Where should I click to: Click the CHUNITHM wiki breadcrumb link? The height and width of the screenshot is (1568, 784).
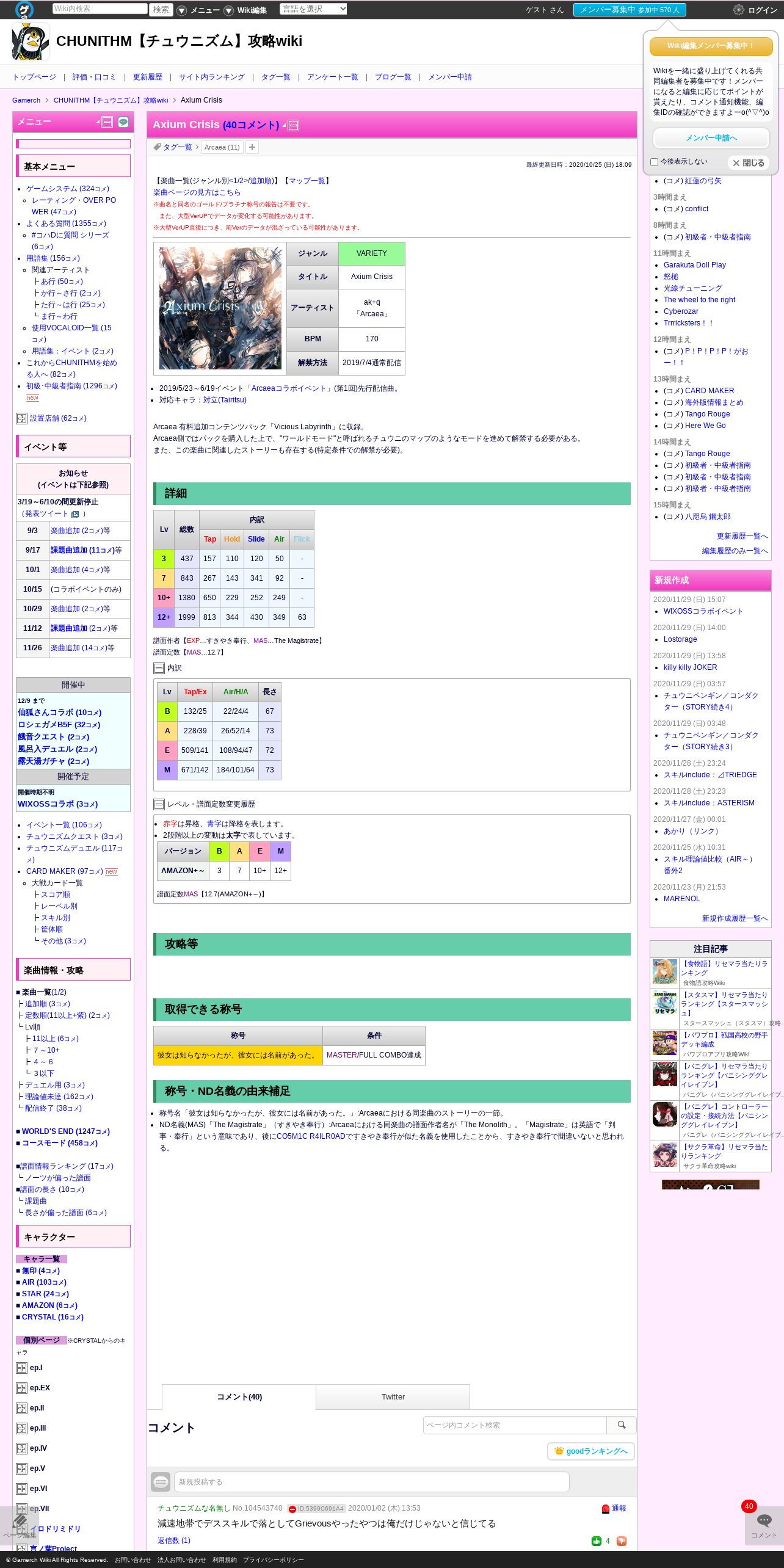(x=111, y=100)
